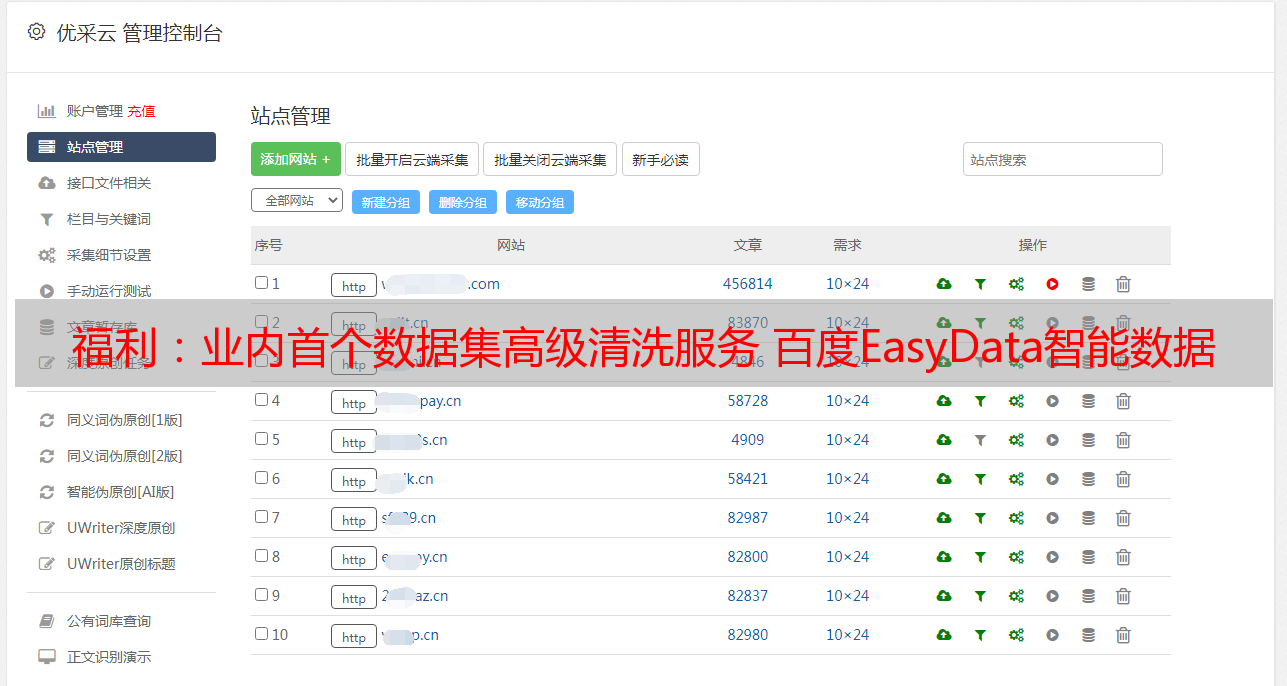The height and width of the screenshot is (686, 1287).
Task: Click the 新建分组 button
Action: (x=385, y=202)
